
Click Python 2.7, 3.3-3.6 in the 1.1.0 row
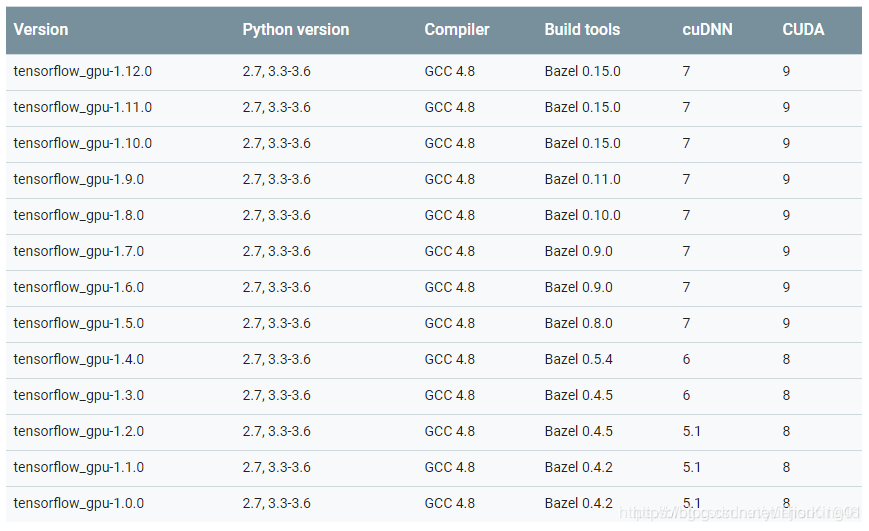point(277,468)
